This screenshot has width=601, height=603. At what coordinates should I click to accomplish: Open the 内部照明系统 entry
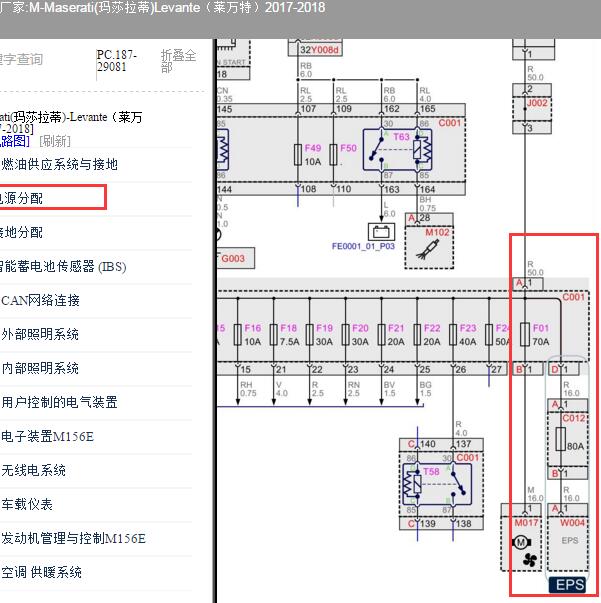point(40,368)
